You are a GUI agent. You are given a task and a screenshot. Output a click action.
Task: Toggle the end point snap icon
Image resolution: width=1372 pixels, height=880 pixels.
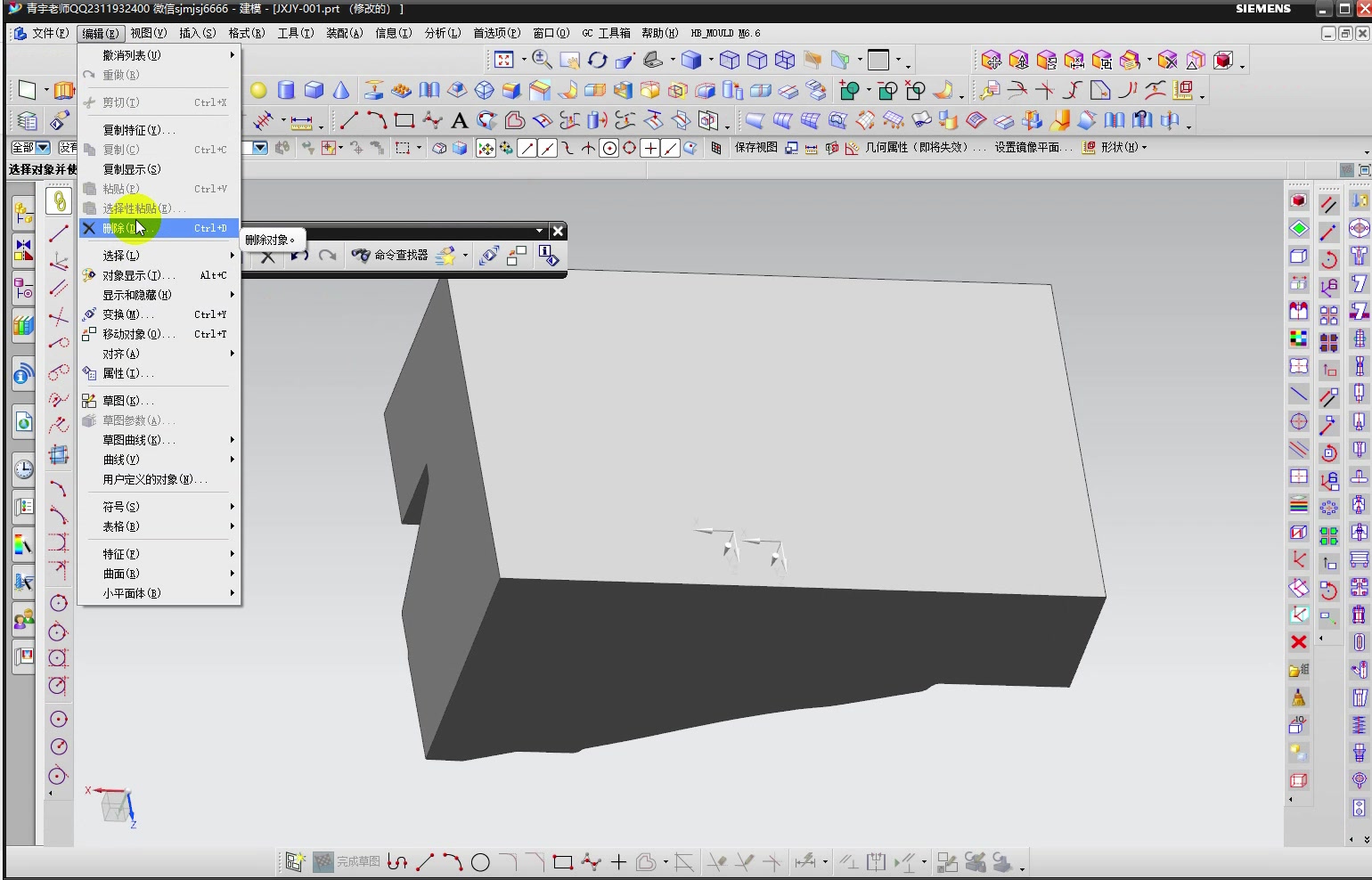click(527, 148)
